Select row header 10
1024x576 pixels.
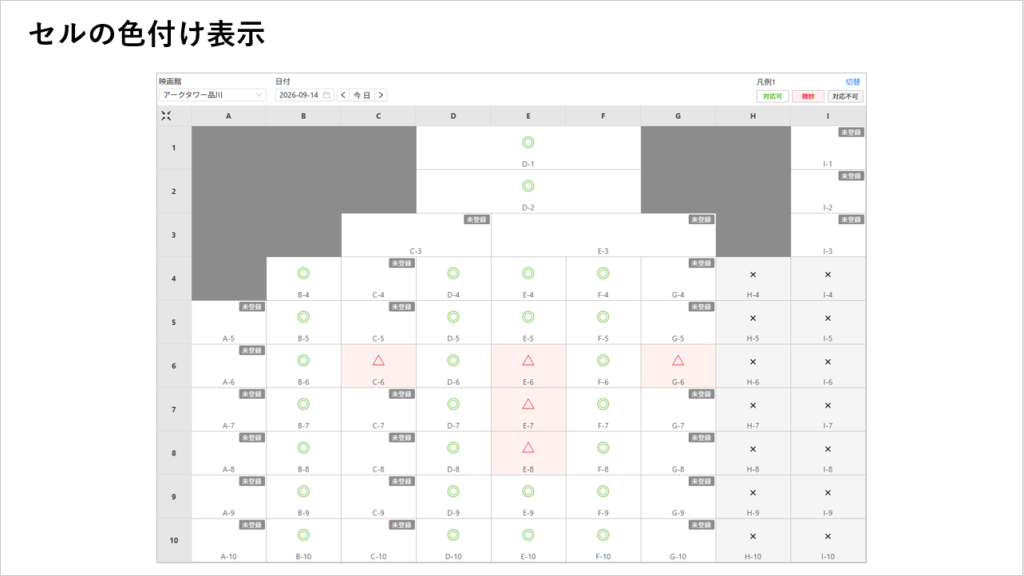pos(174,540)
